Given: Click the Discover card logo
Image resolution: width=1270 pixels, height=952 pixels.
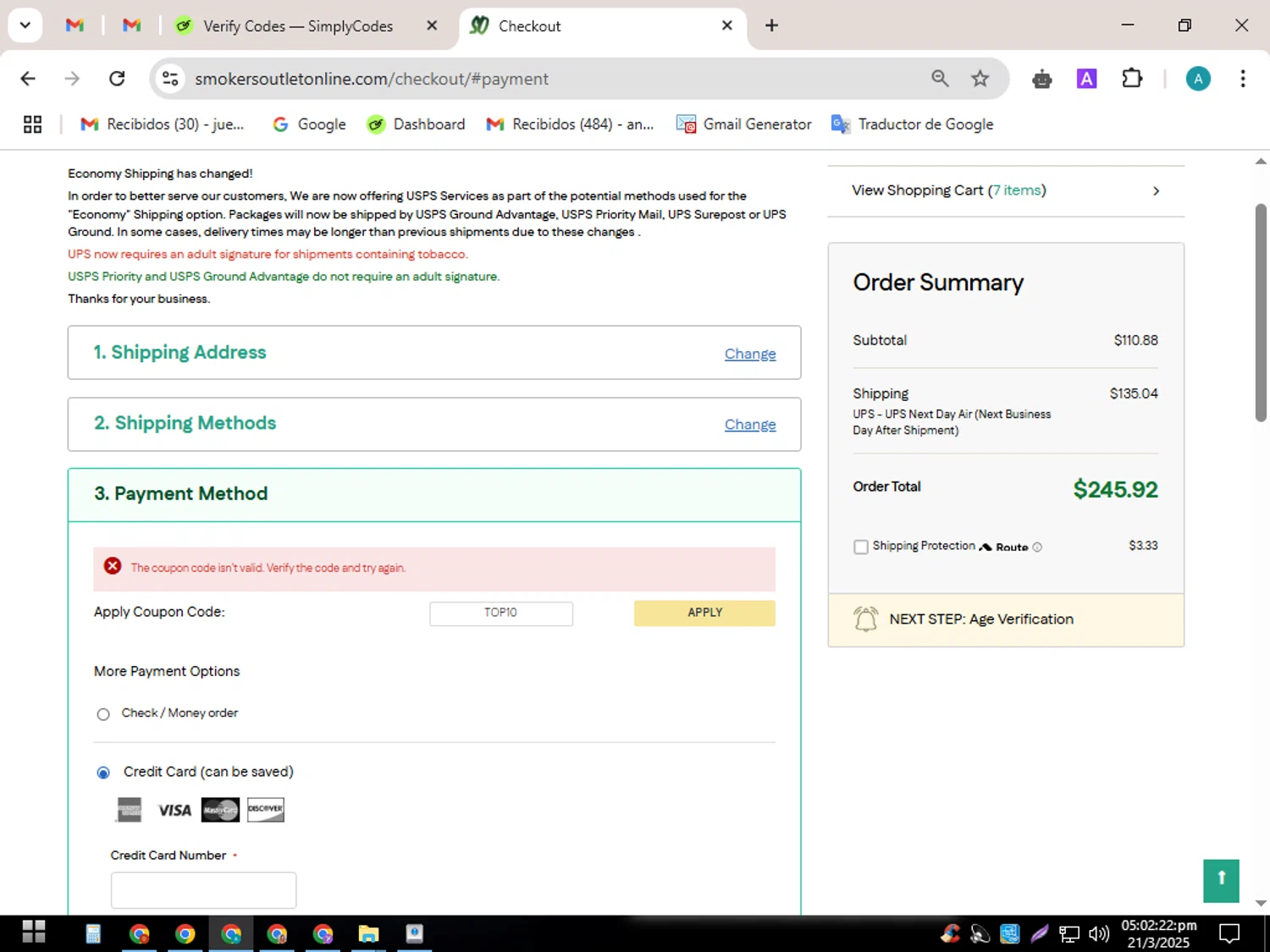Looking at the screenshot, I should [266, 810].
